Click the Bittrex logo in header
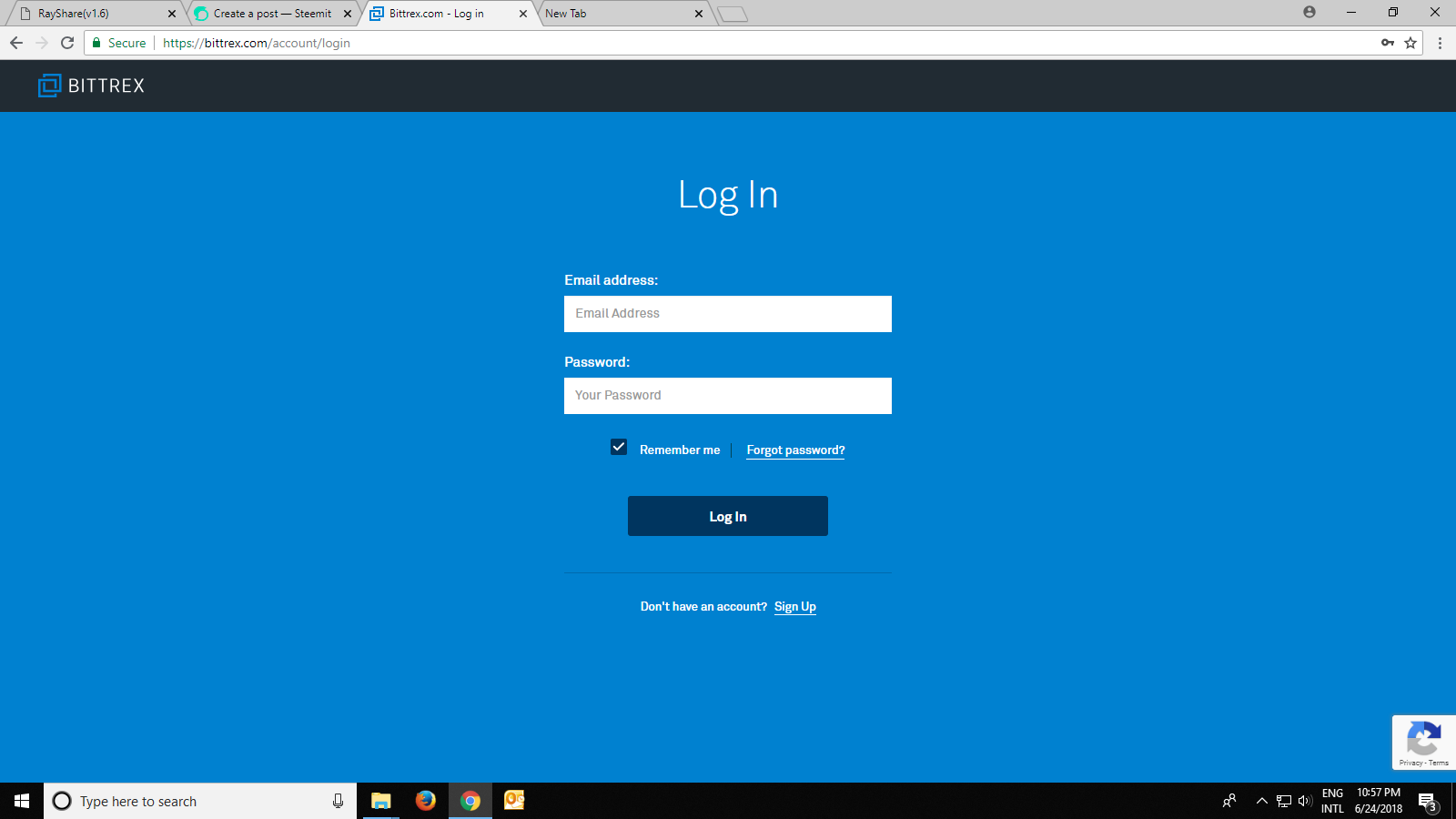The width and height of the screenshot is (1456, 819). 91,86
